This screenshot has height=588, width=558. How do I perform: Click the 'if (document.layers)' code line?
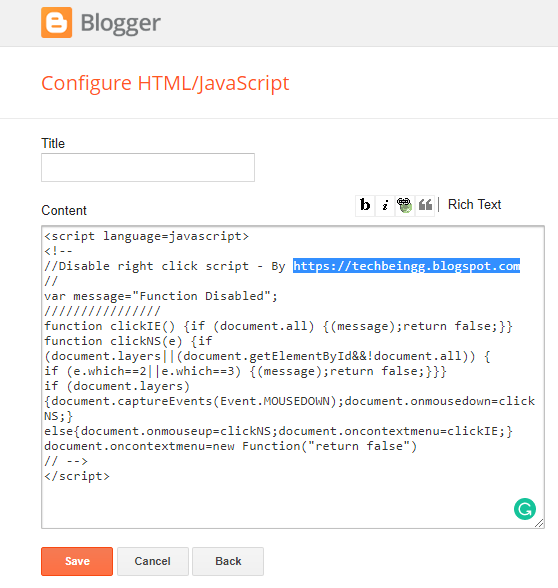point(117,386)
